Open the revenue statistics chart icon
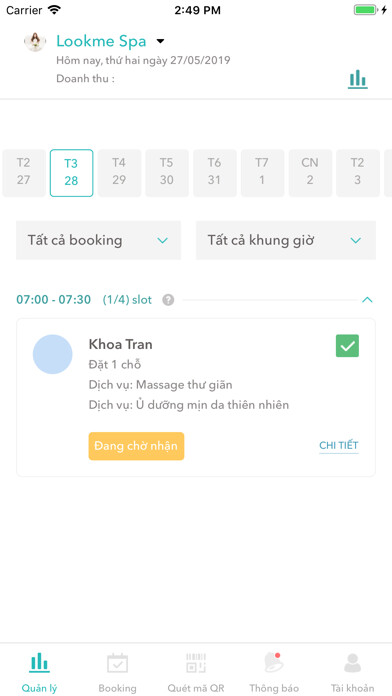 coord(357,79)
